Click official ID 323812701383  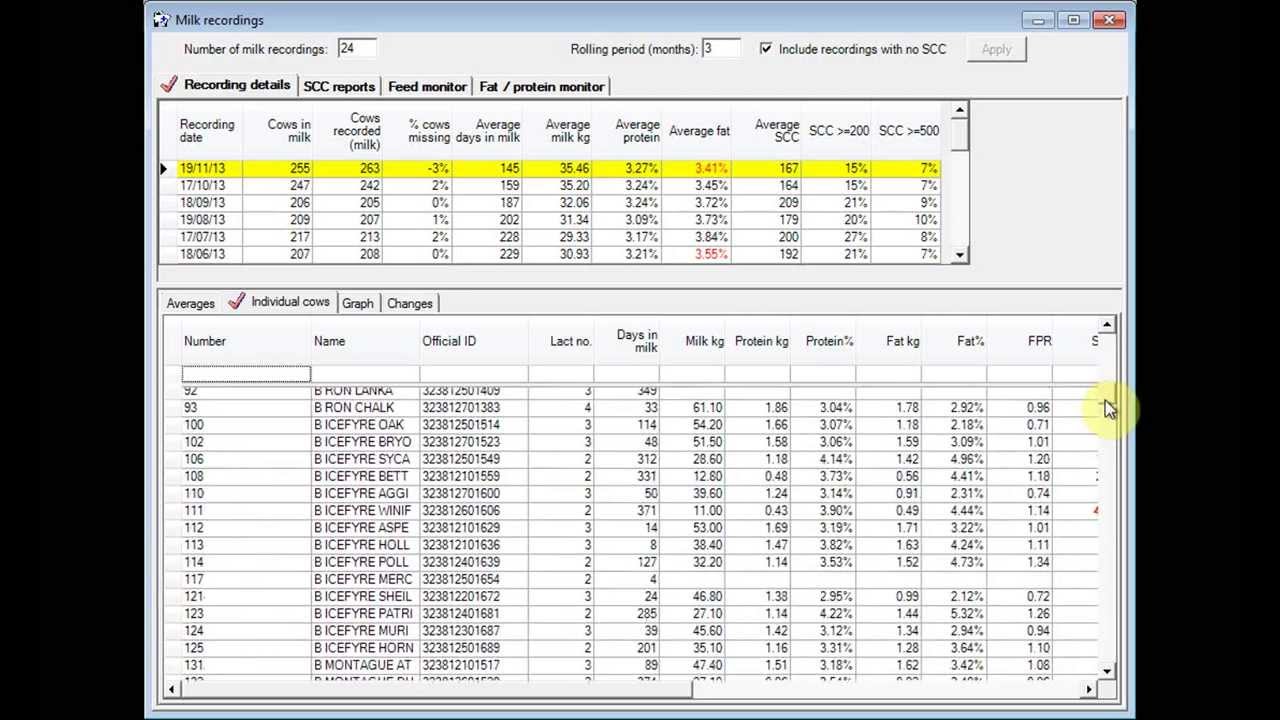(x=461, y=408)
